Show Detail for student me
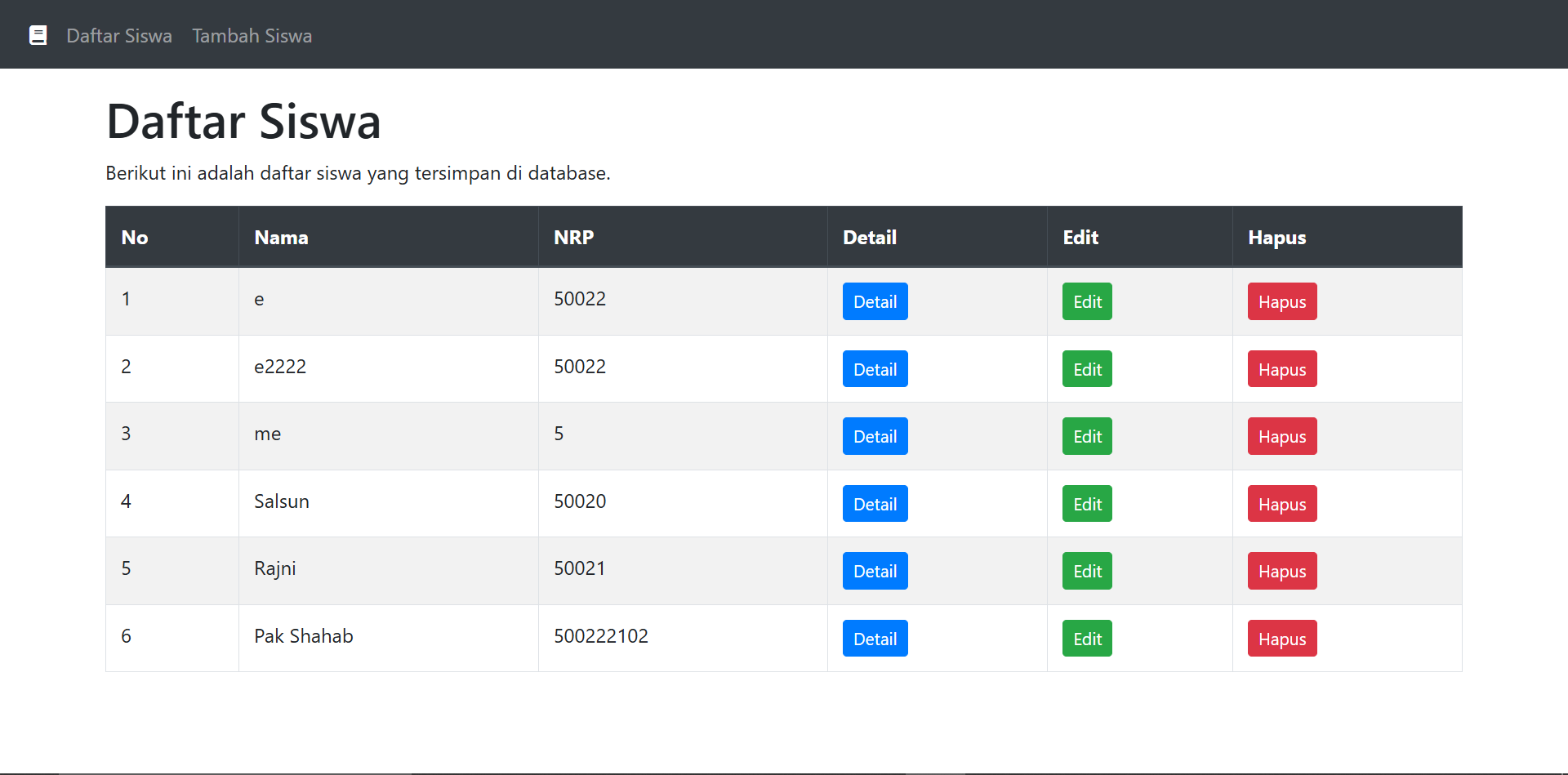 point(875,436)
